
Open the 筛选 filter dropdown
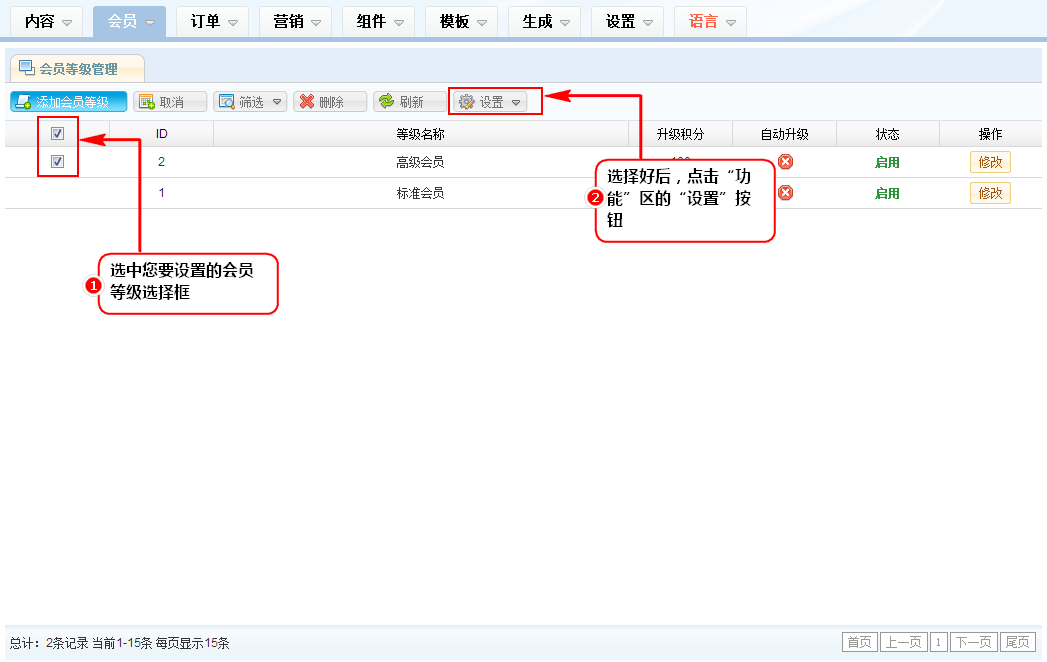(250, 102)
